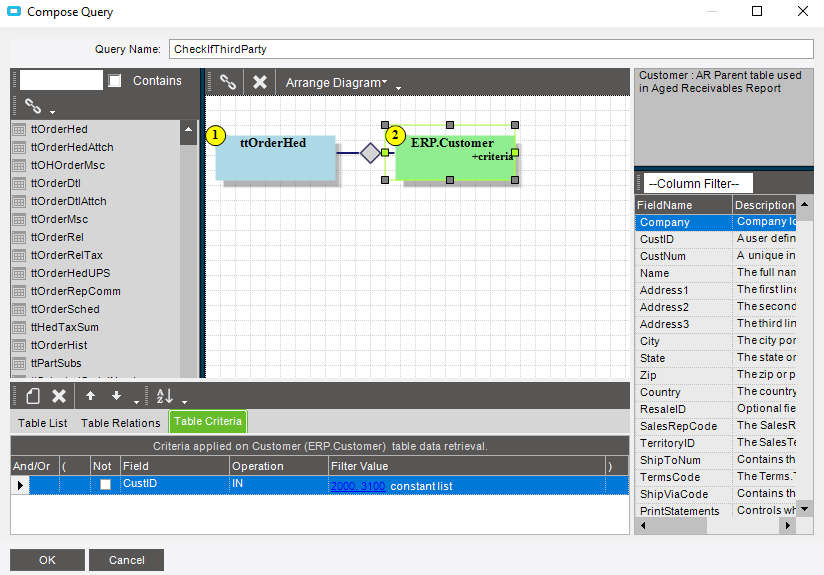Select the CustNum field row

click(715, 256)
